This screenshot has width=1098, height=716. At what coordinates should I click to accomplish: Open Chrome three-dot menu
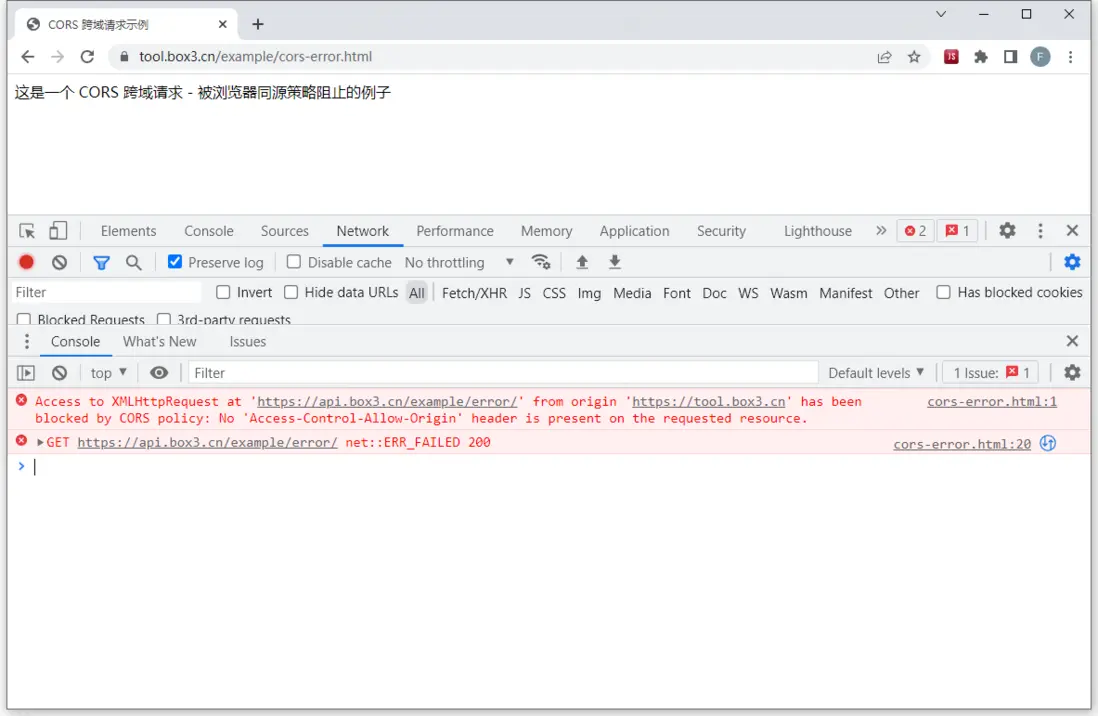1070,57
